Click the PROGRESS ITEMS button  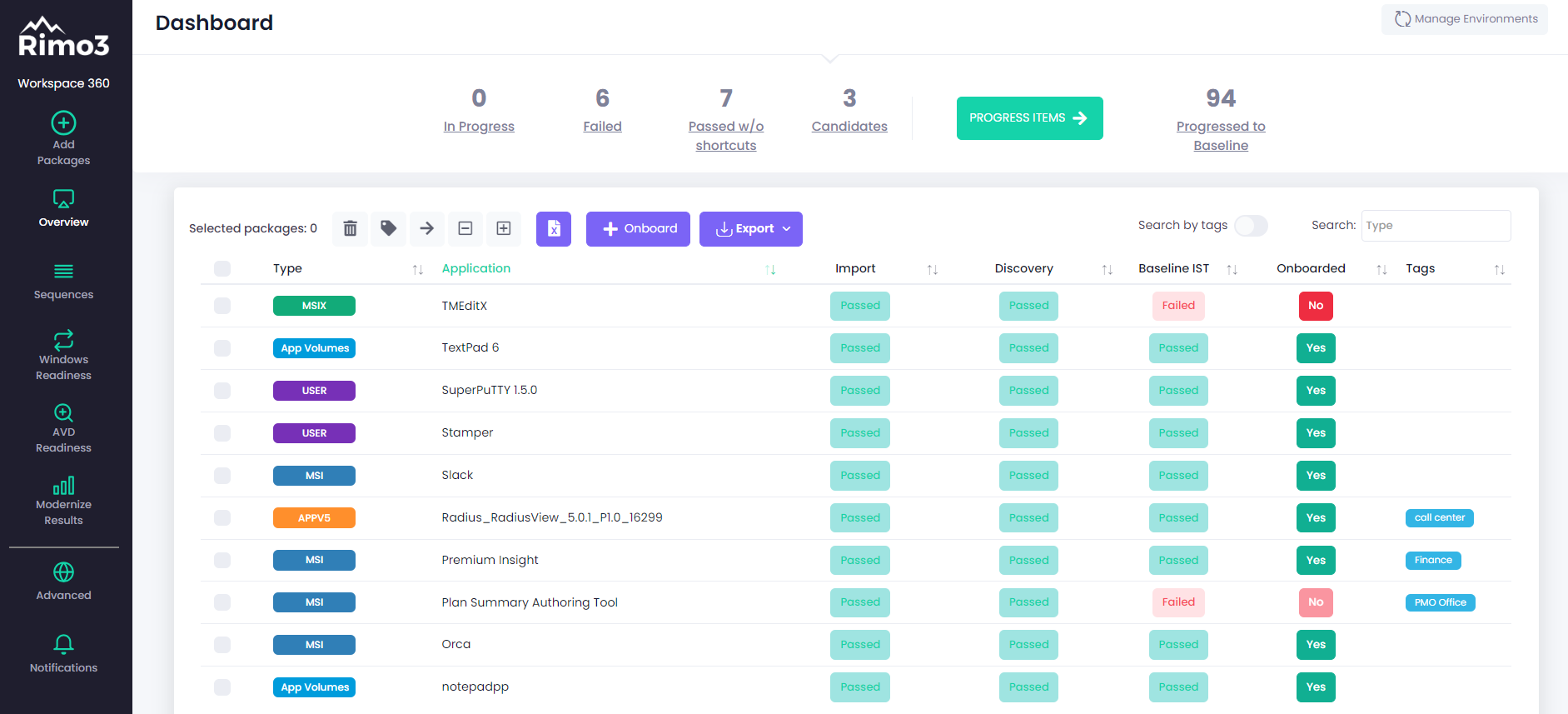point(1029,118)
